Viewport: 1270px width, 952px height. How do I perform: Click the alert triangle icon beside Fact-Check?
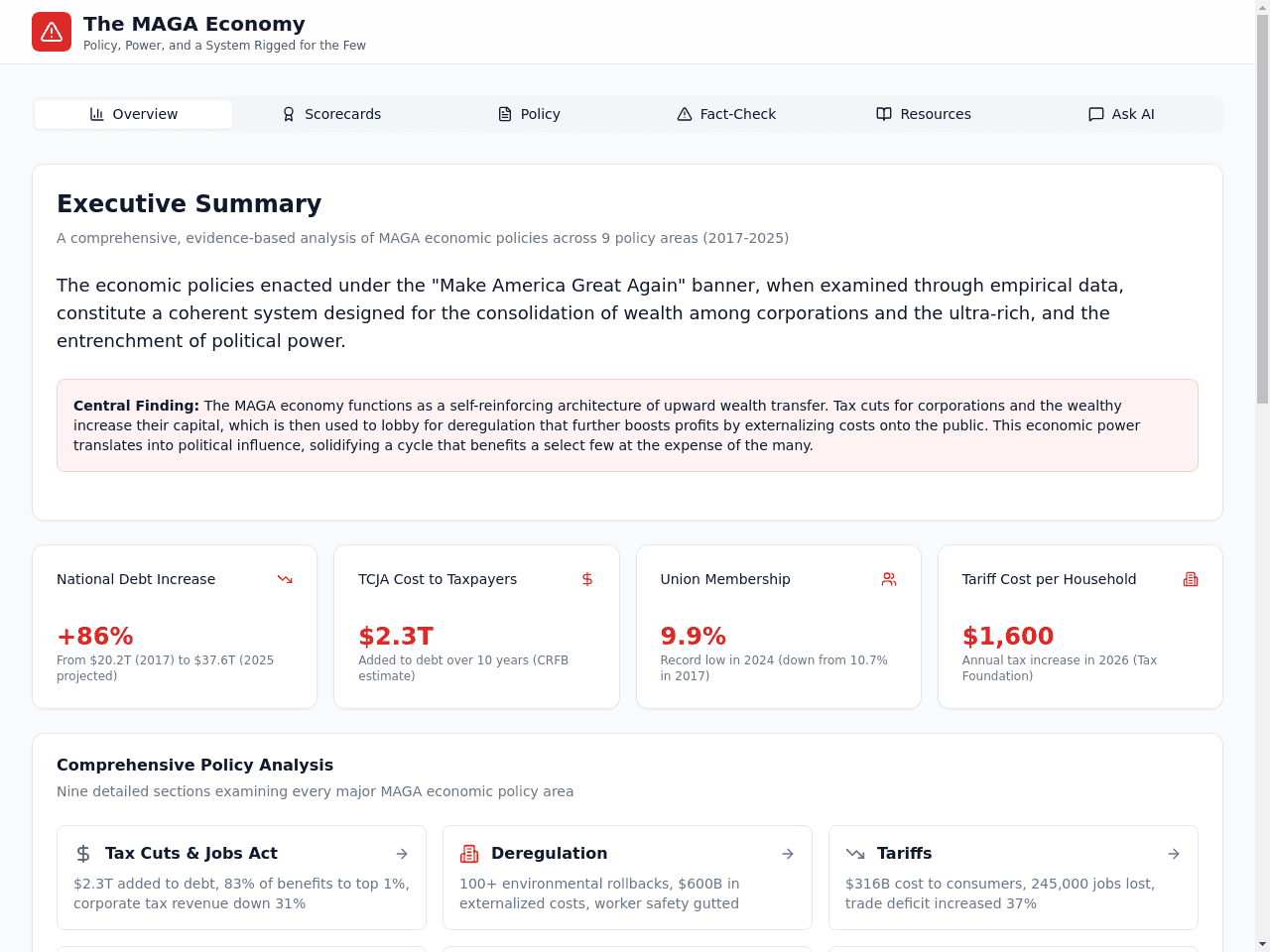(x=685, y=114)
